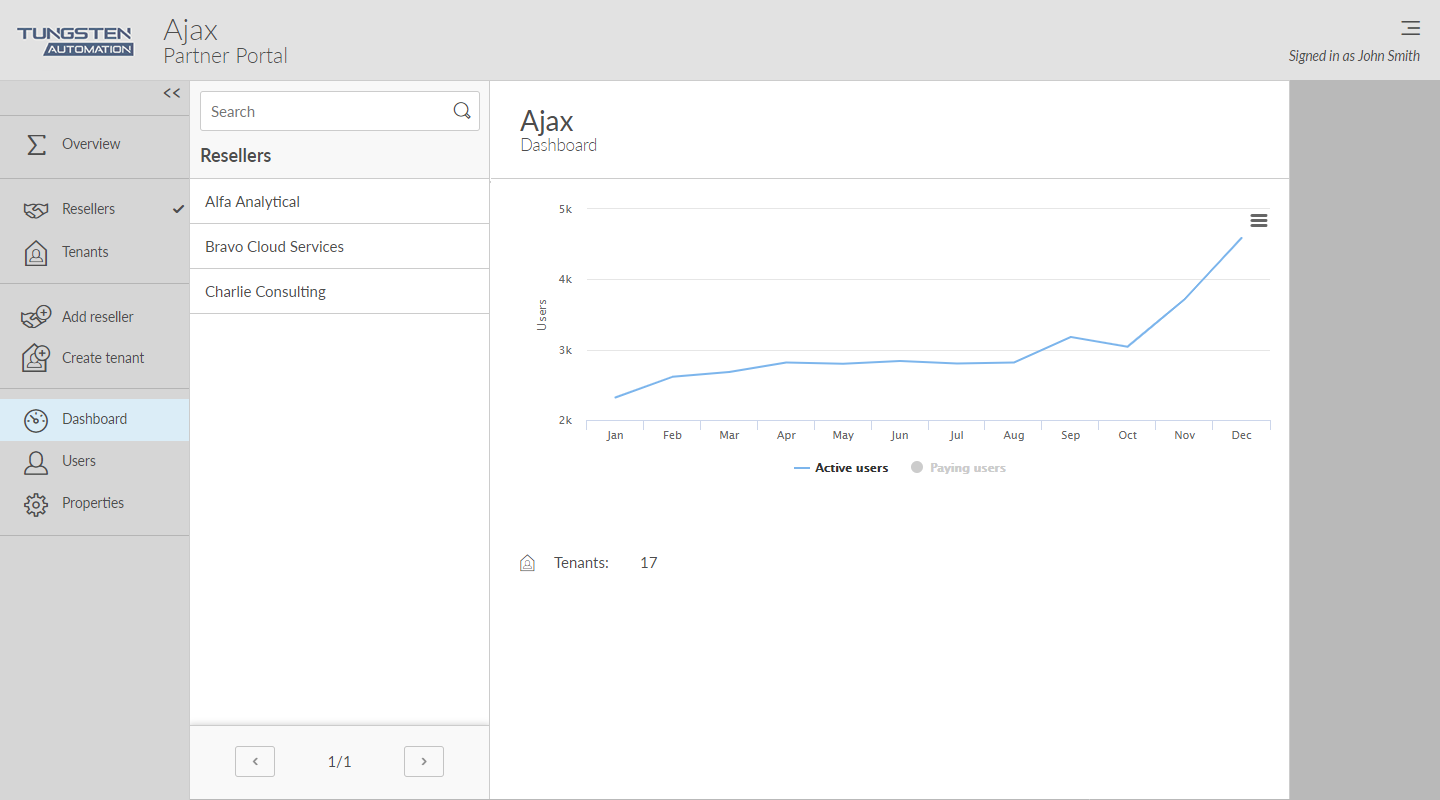
Task: Click into the Search input field
Action: [325, 112]
